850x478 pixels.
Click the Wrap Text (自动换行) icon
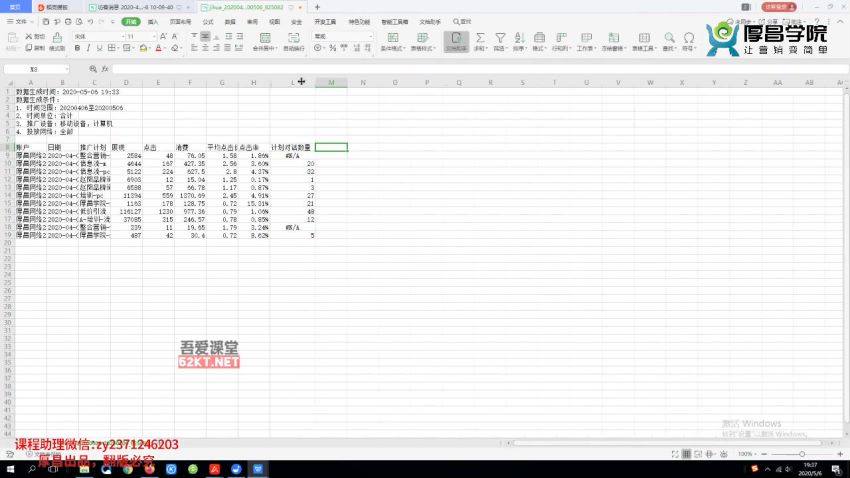(295, 39)
